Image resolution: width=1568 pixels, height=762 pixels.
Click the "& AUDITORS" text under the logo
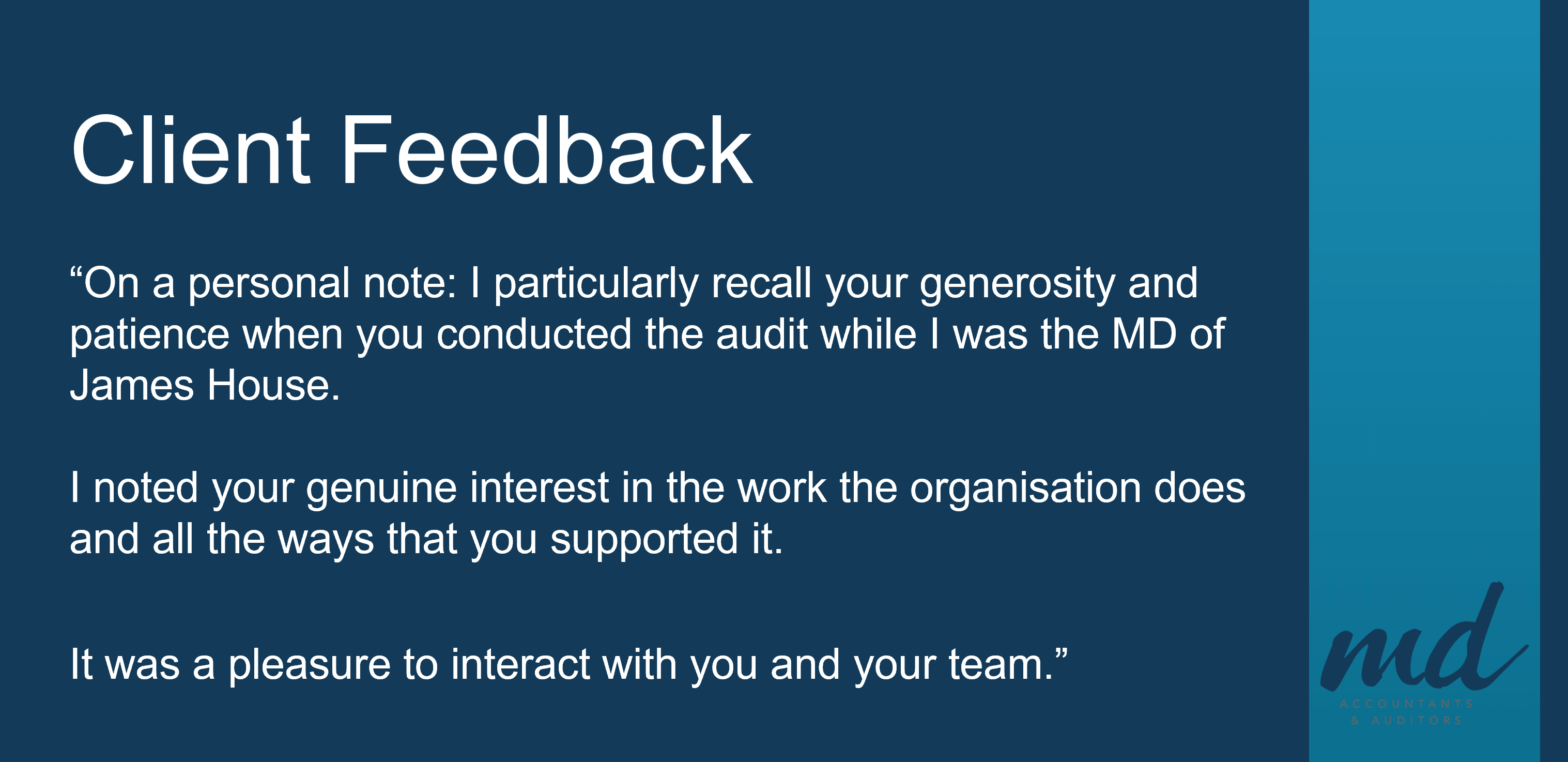tap(1406, 721)
